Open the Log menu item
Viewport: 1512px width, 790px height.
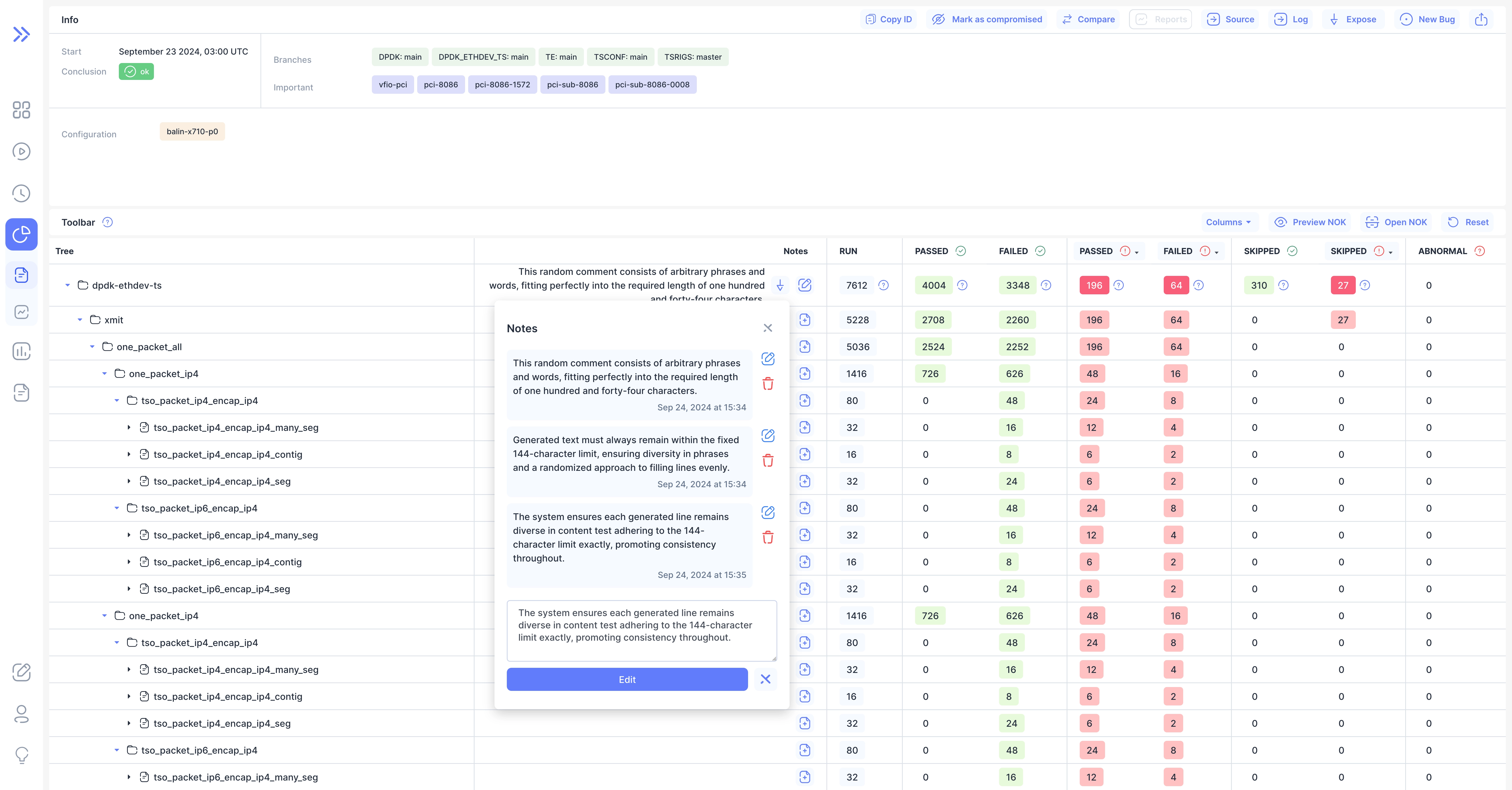pyautogui.click(x=1291, y=19)
